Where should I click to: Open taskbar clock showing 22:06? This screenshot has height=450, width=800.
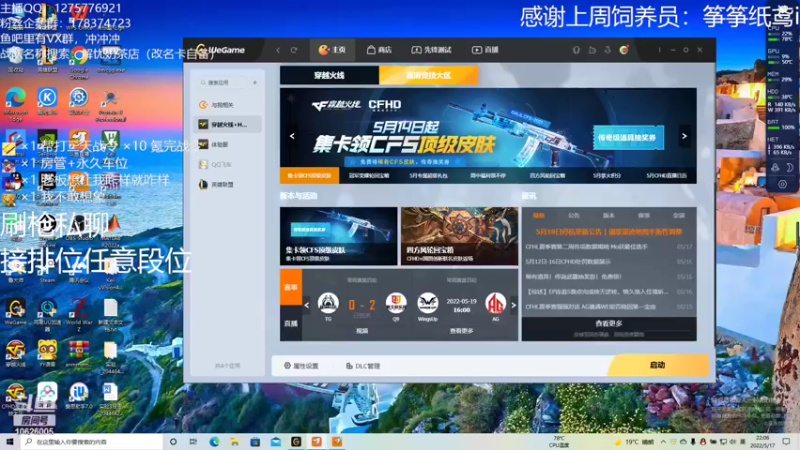763,442
